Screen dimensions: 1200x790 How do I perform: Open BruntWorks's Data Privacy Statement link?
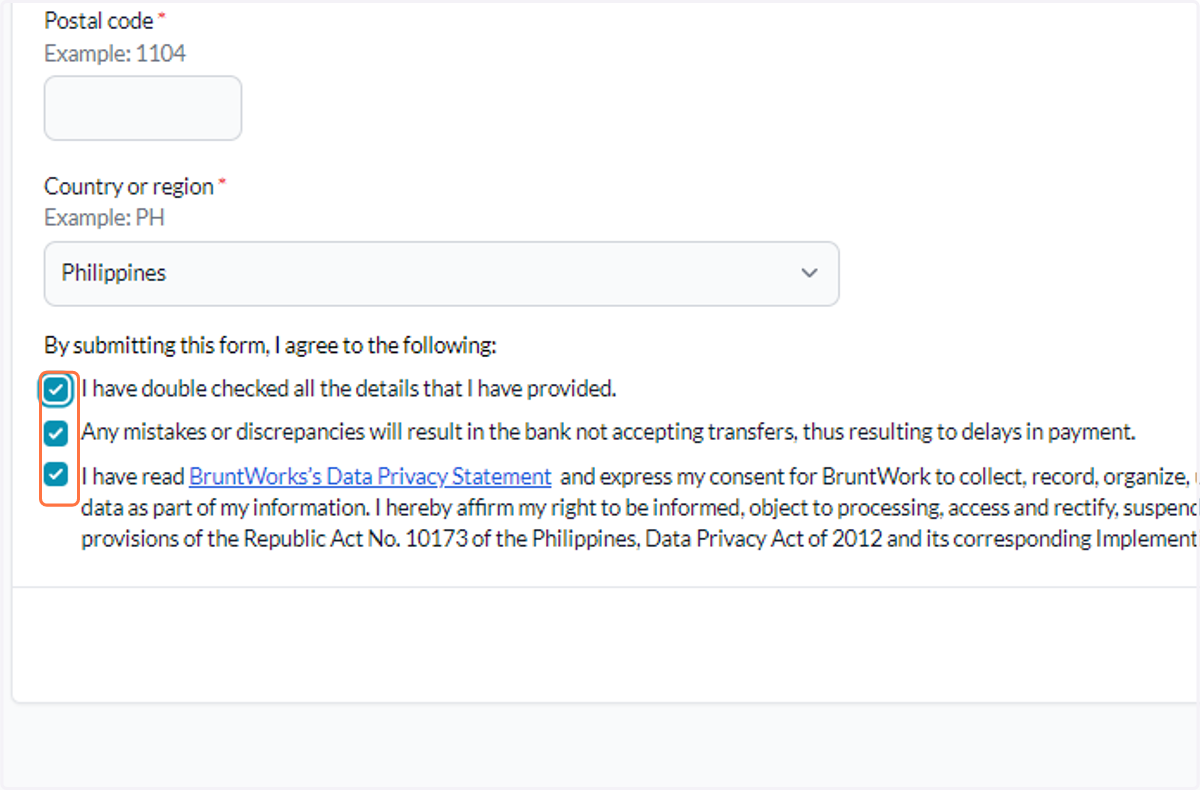[x=370, y=476]
